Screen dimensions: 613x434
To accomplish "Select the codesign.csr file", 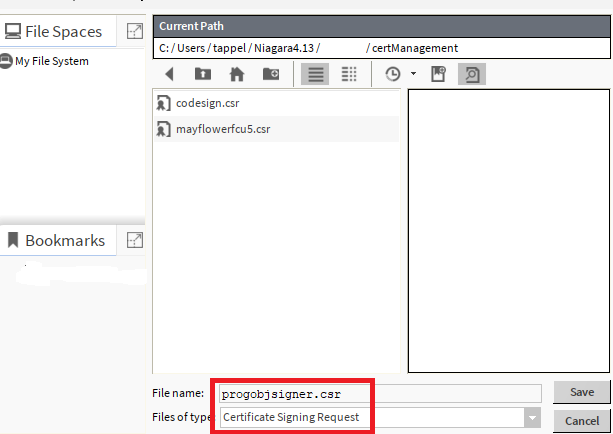I will pos(207,103).
